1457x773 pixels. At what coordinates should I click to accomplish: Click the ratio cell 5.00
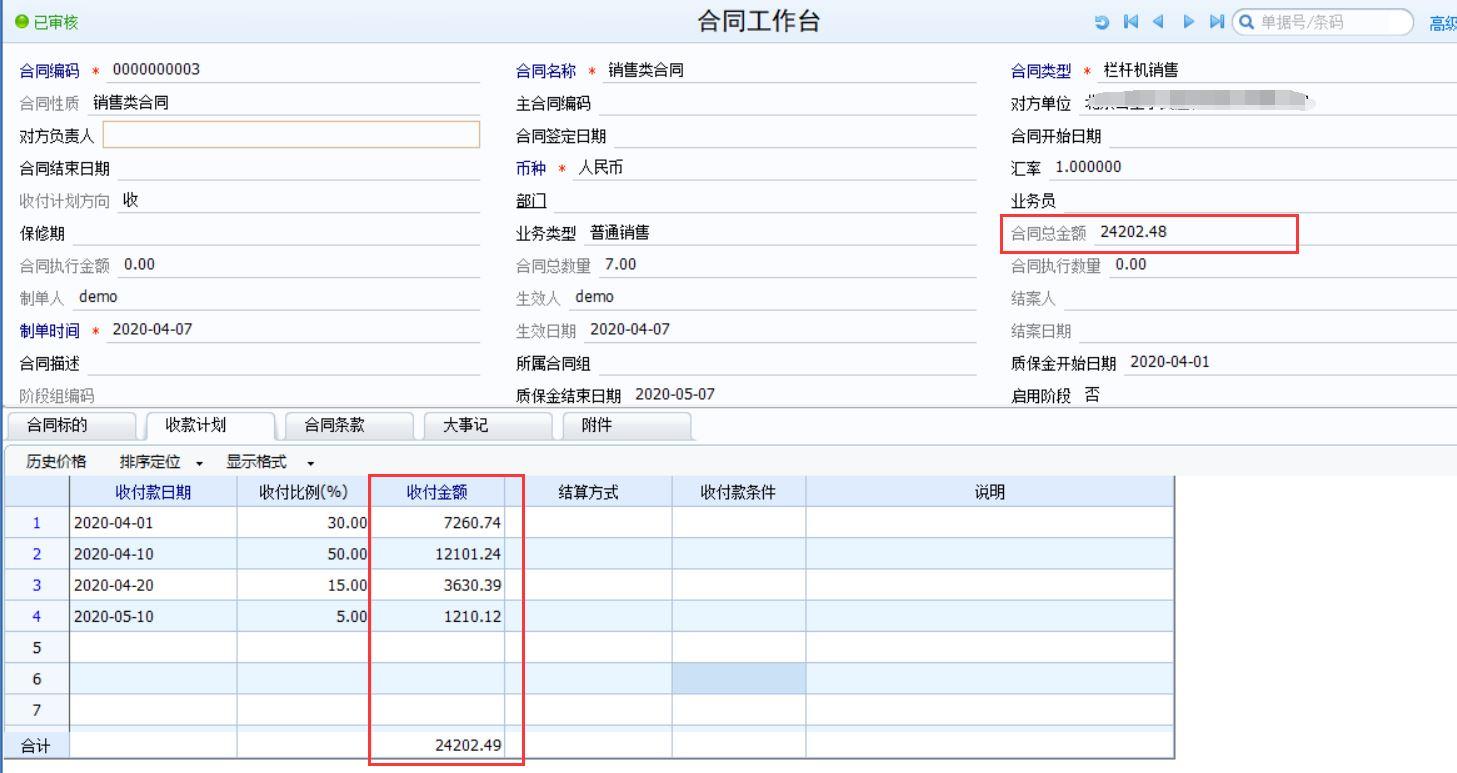pyautogui.click(x=303, y=616)
